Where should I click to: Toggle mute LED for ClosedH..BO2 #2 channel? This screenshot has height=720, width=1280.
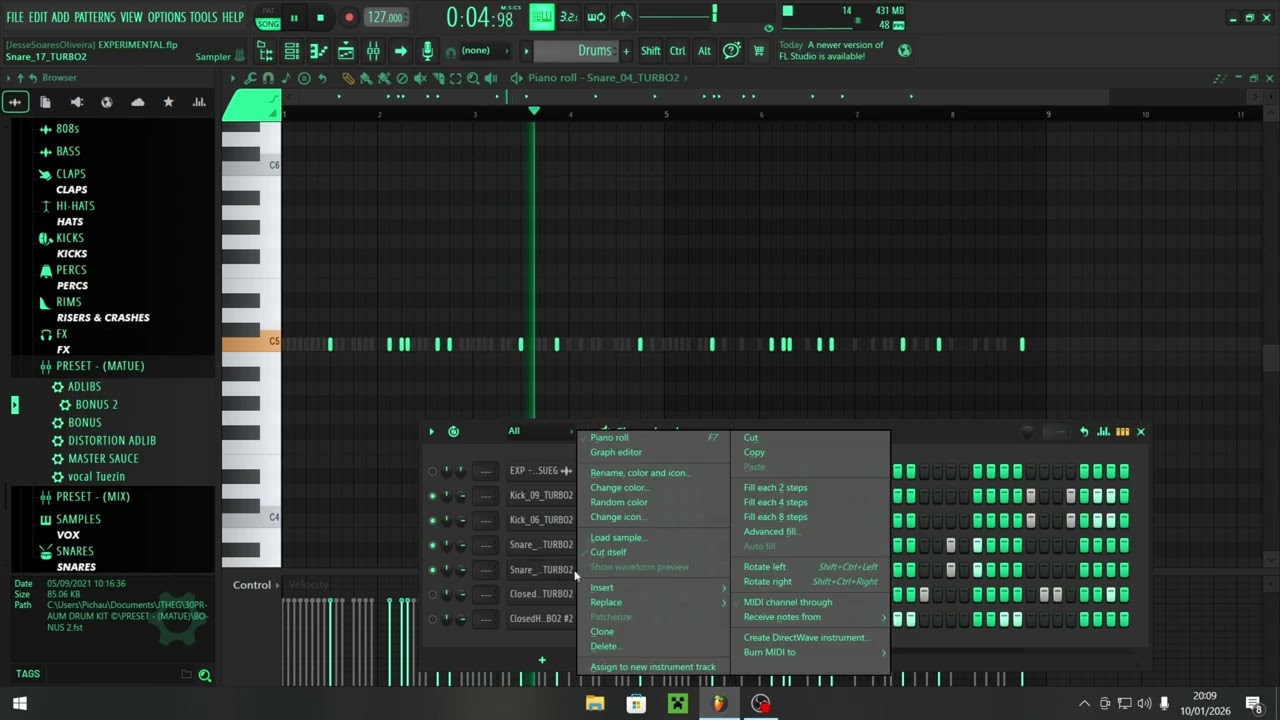point(432,619)
